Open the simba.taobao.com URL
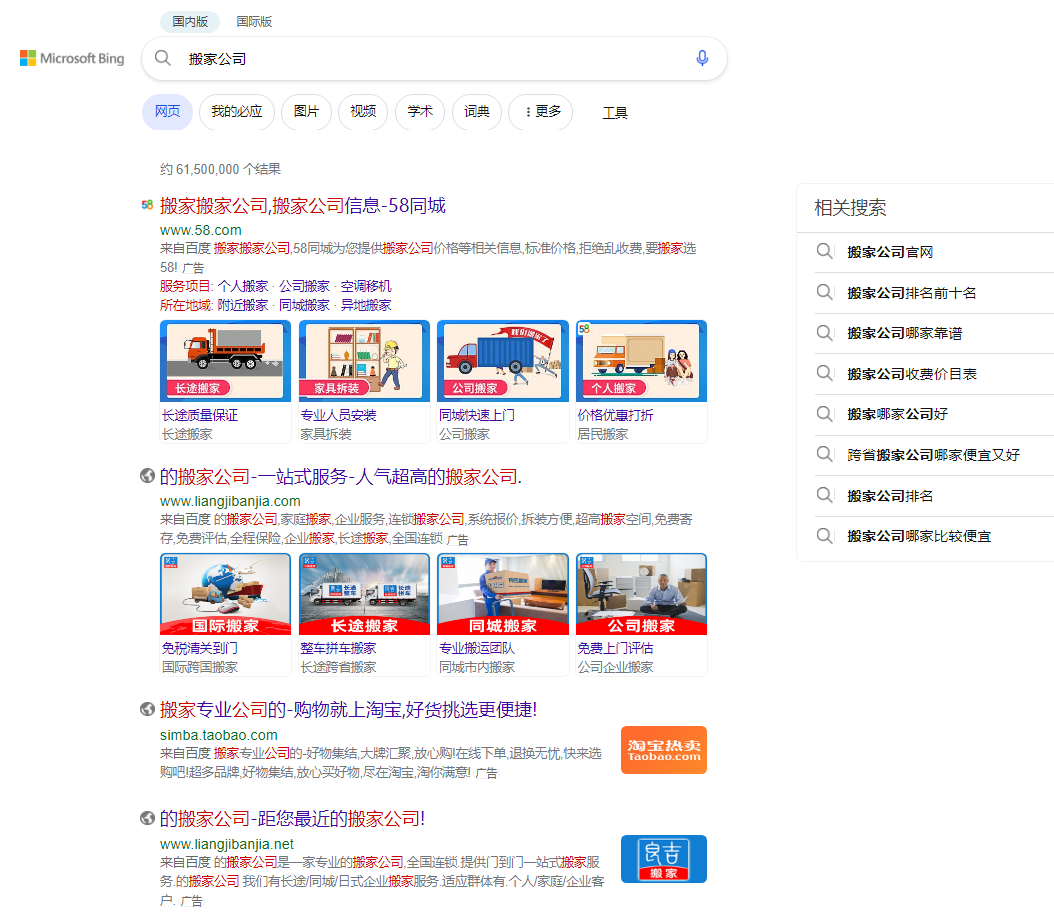Viewport: 1054px width, 914px height. pos(218,735)
